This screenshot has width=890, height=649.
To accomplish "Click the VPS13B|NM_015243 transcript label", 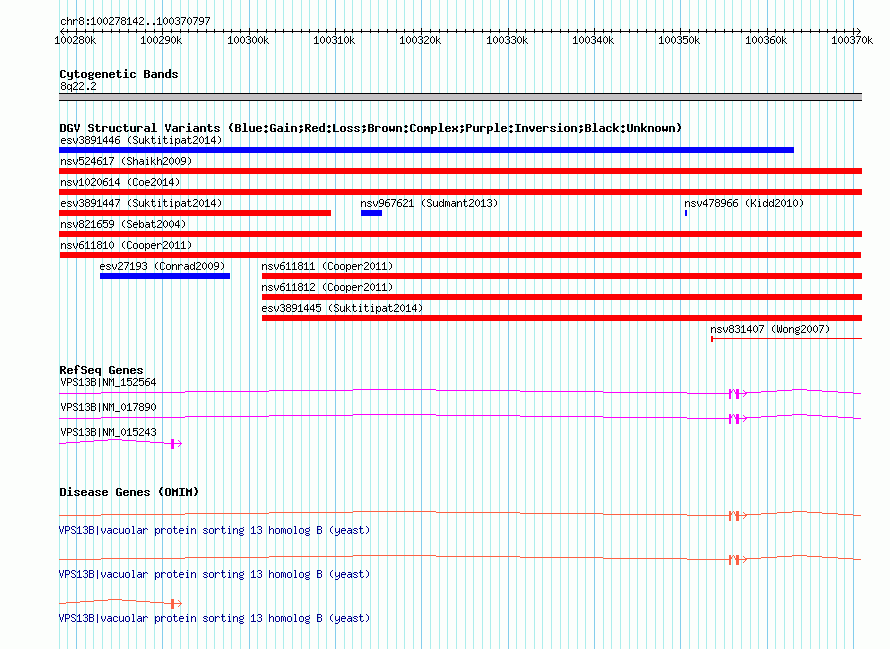I will point(108,432).
